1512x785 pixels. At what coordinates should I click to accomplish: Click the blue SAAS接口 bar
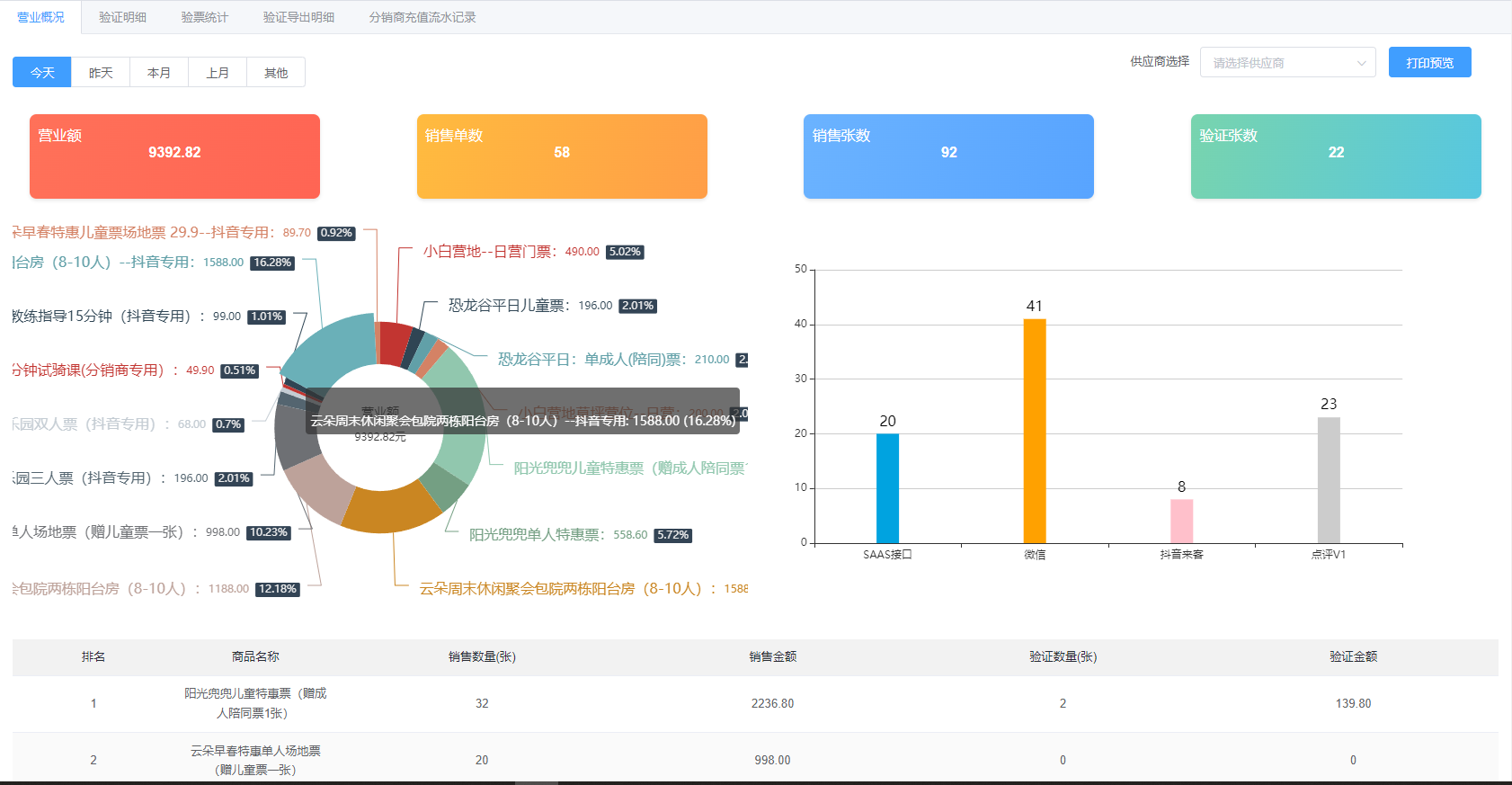(887, 488)
